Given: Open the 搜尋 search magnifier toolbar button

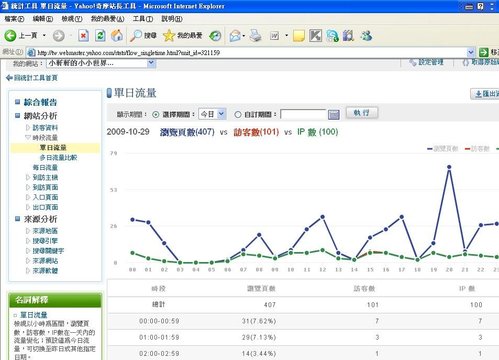Looking at the screenshot, I should click(x=143, y=35).
